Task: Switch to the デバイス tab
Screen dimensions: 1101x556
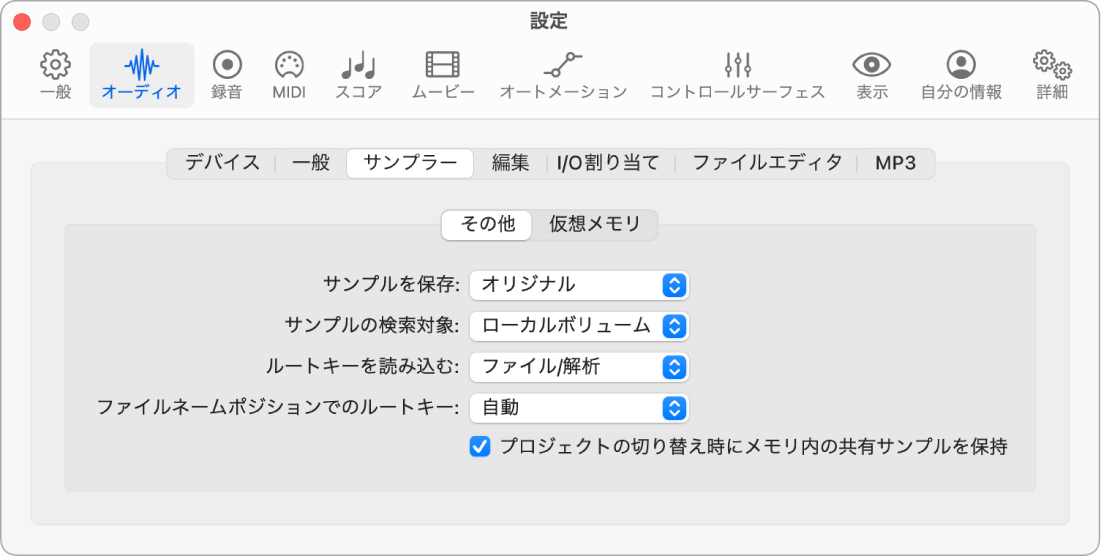Action: point(222,164)
